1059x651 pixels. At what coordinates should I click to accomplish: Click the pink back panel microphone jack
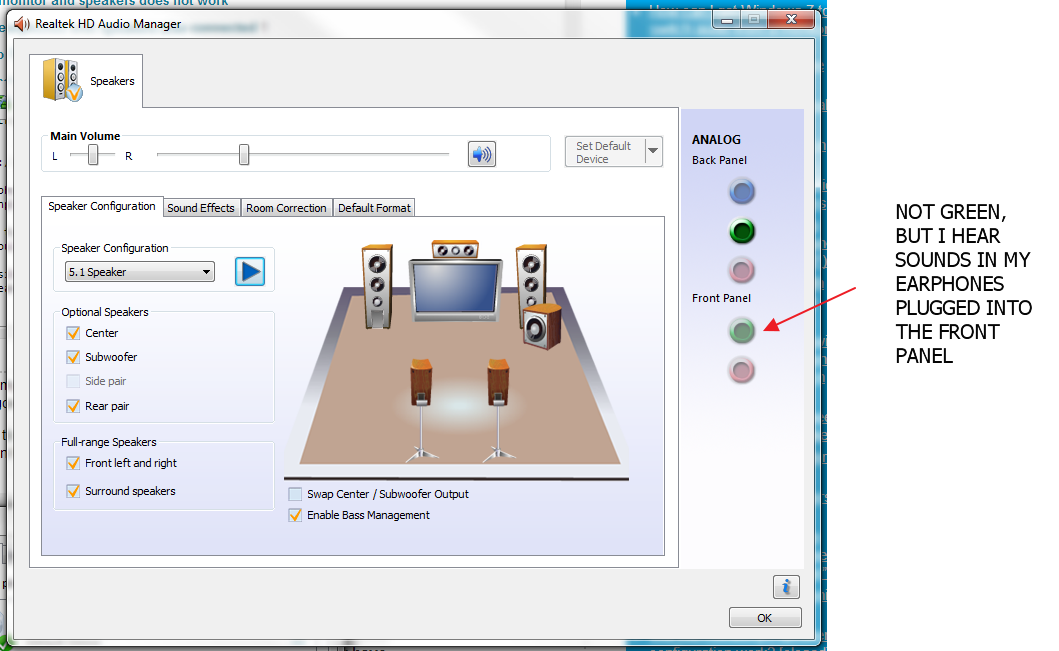[x=742, y=270]
